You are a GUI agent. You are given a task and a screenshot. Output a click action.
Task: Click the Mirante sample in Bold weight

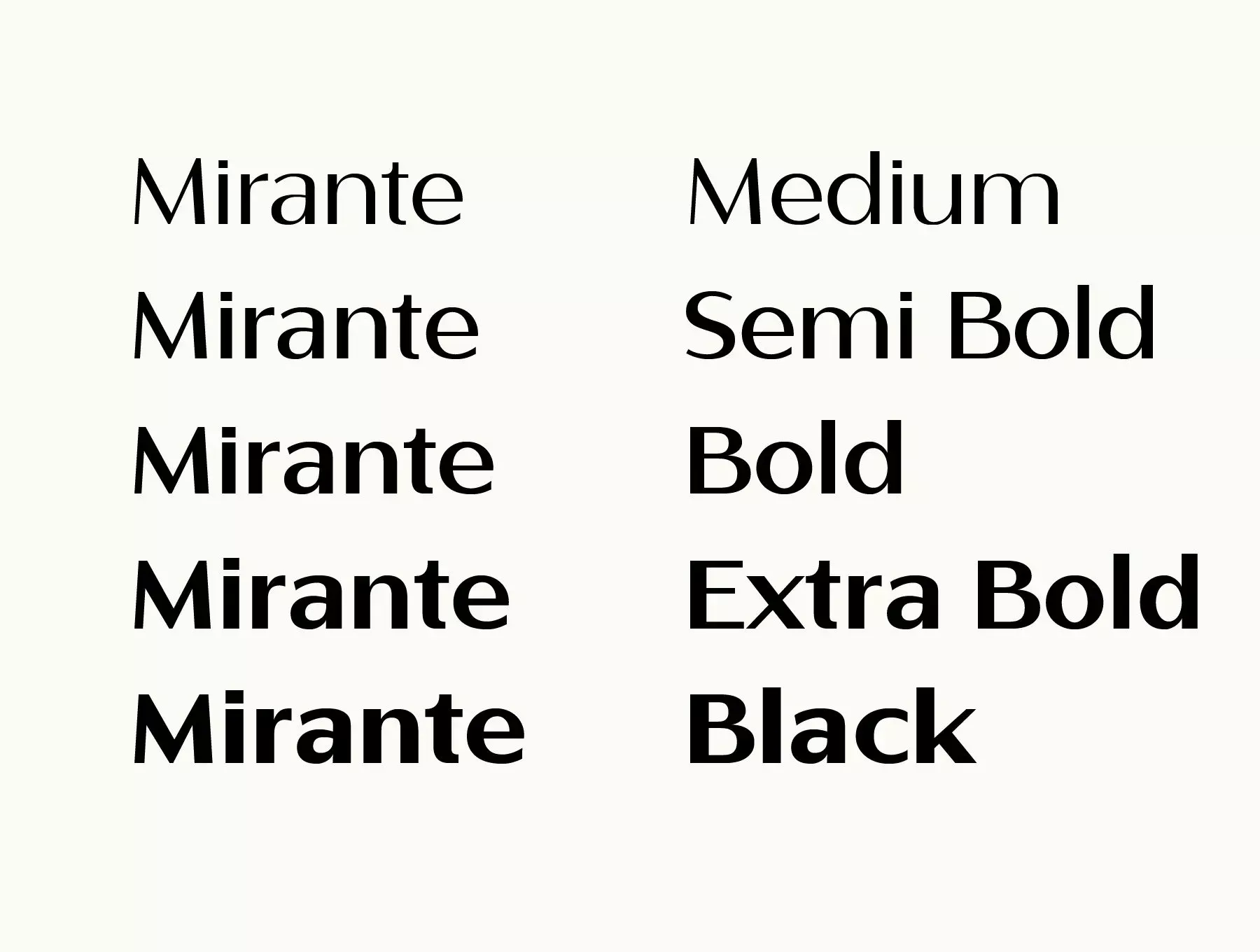click(x=314, y=460)
